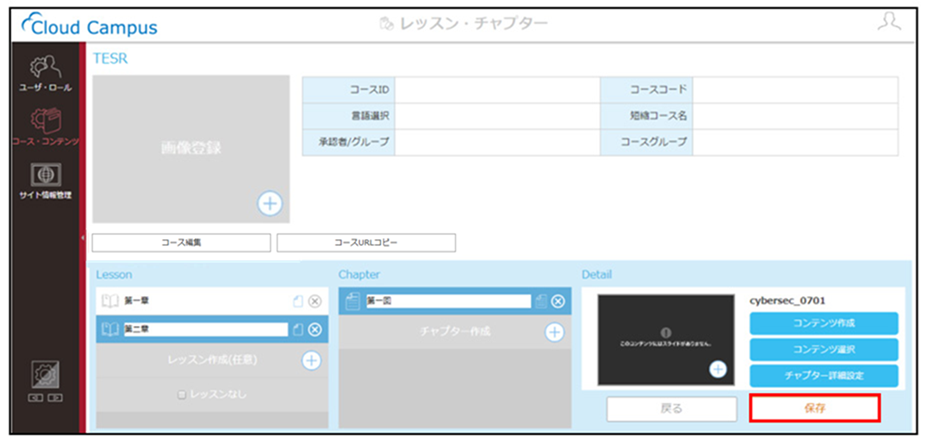Delete the 第一章 lesson with its X icon
This screenshot has width=925, height=444.
coord(315,301)
